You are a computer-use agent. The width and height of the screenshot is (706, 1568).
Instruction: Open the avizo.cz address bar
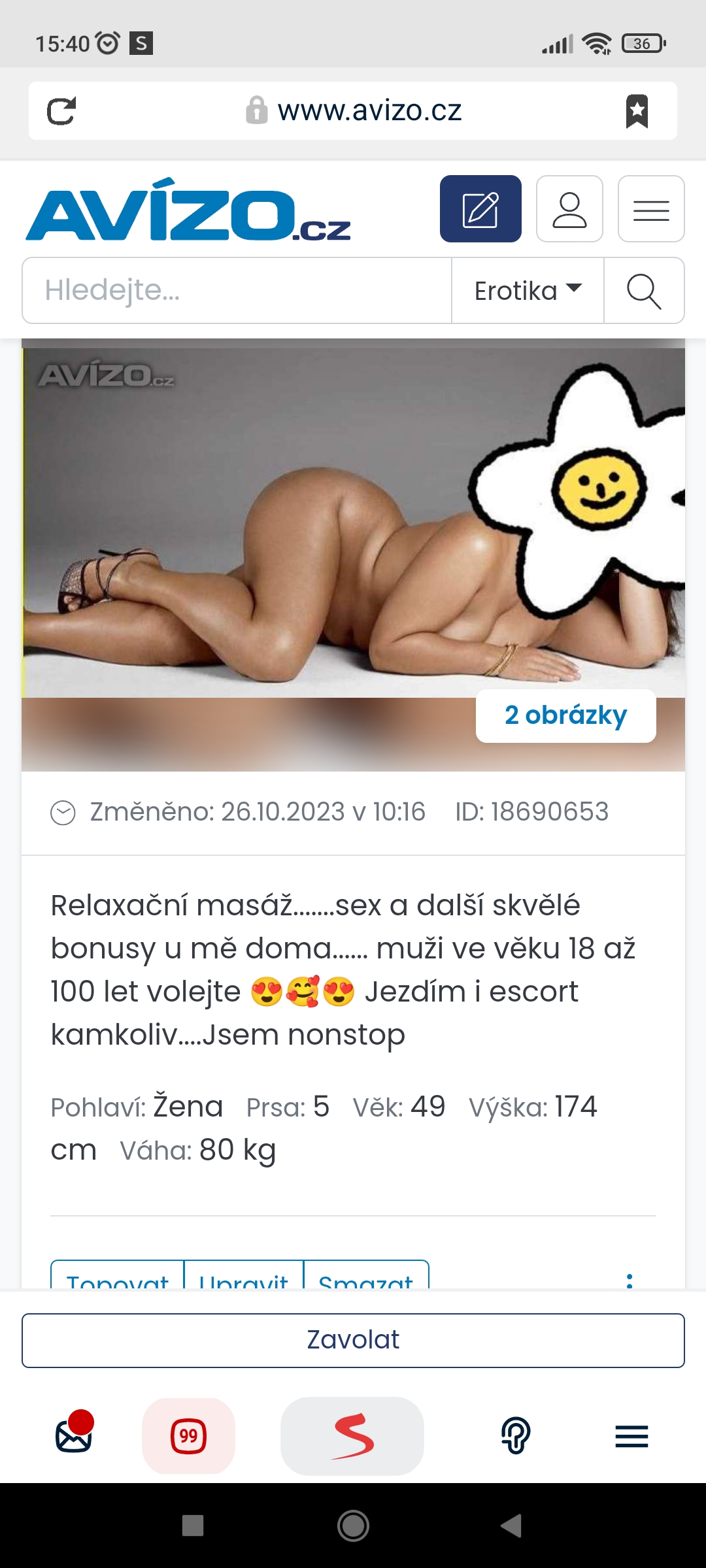pos(354,110)
